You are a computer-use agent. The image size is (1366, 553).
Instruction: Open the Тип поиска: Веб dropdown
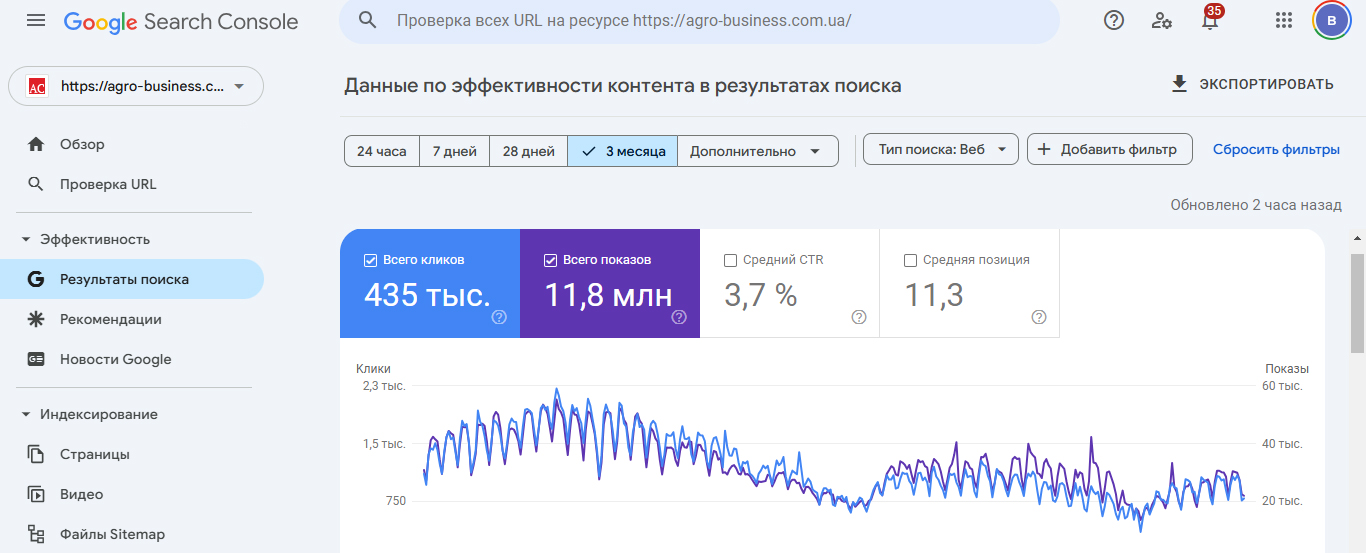(x=941, y=149)
